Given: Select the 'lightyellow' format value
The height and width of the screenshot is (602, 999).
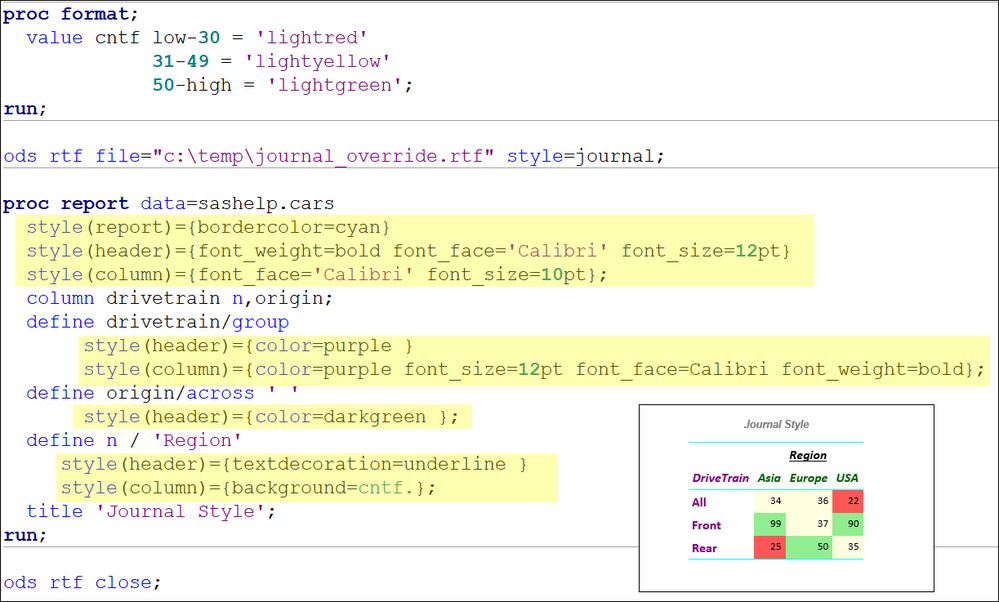Looking at the screenshot, I should coord(317,61).
